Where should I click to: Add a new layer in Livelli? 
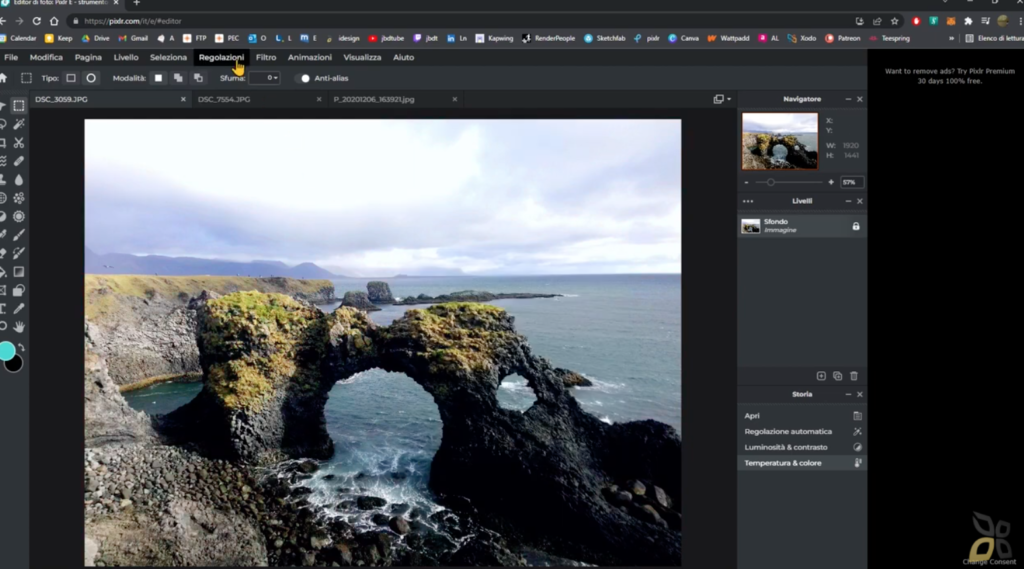click(x=821, y=376)
